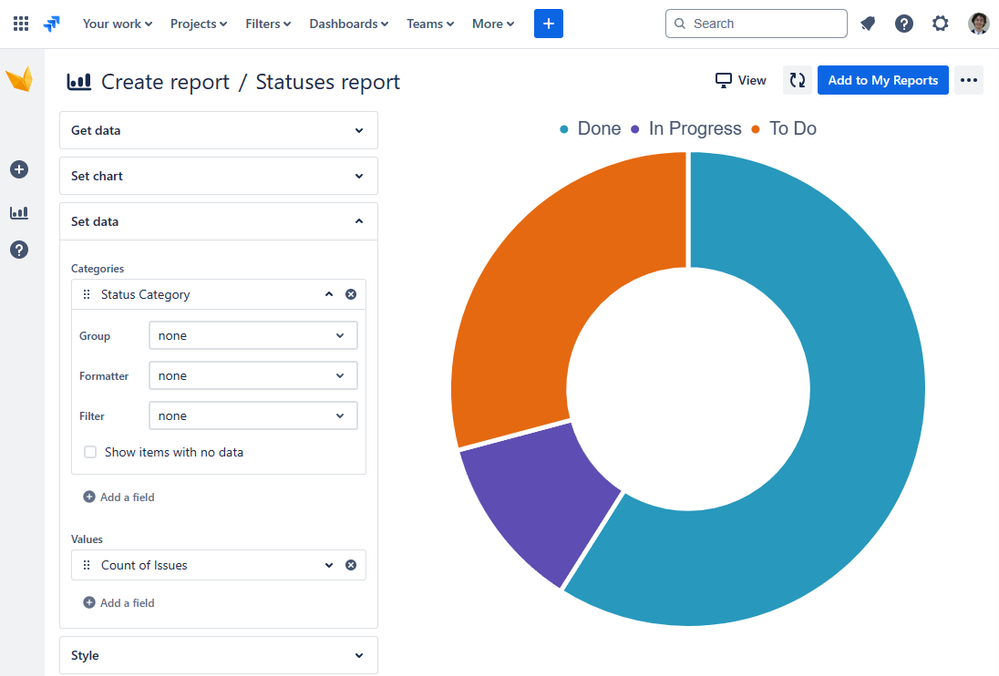Open settings gear icon
Viewport: 999px width, 676px height.
[940, 24]
